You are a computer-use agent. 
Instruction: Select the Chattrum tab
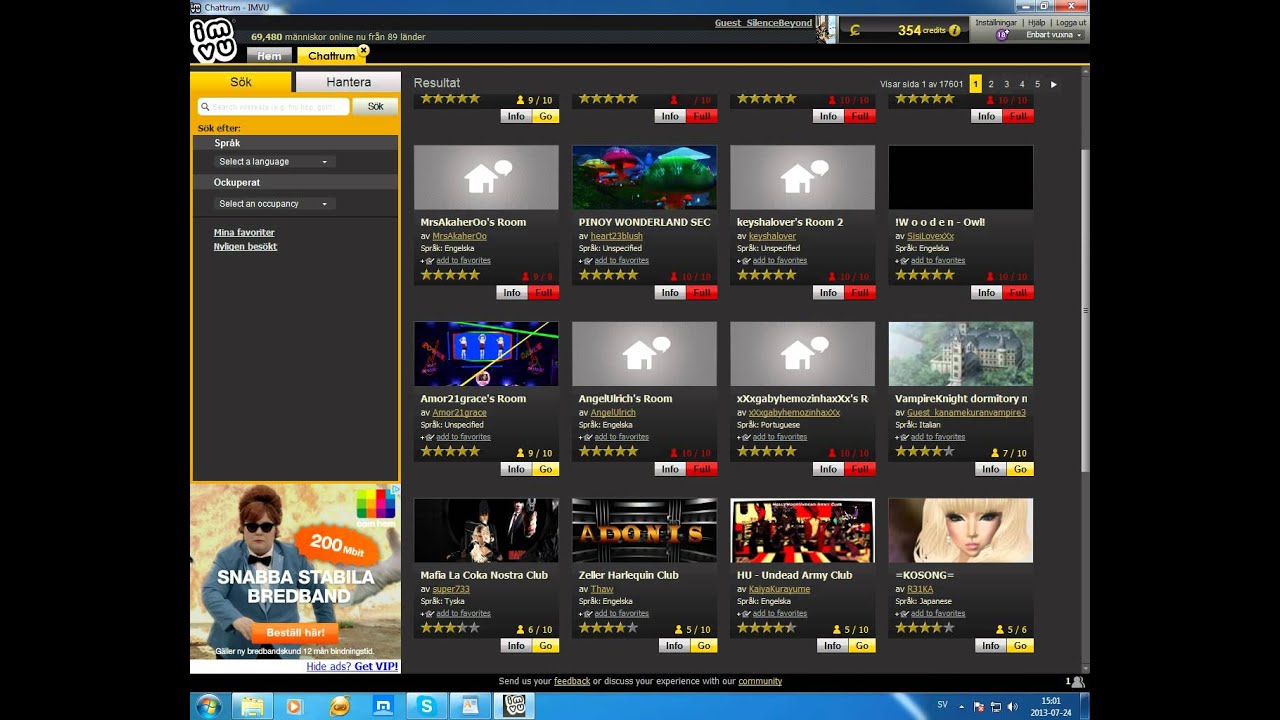[331, 56]
